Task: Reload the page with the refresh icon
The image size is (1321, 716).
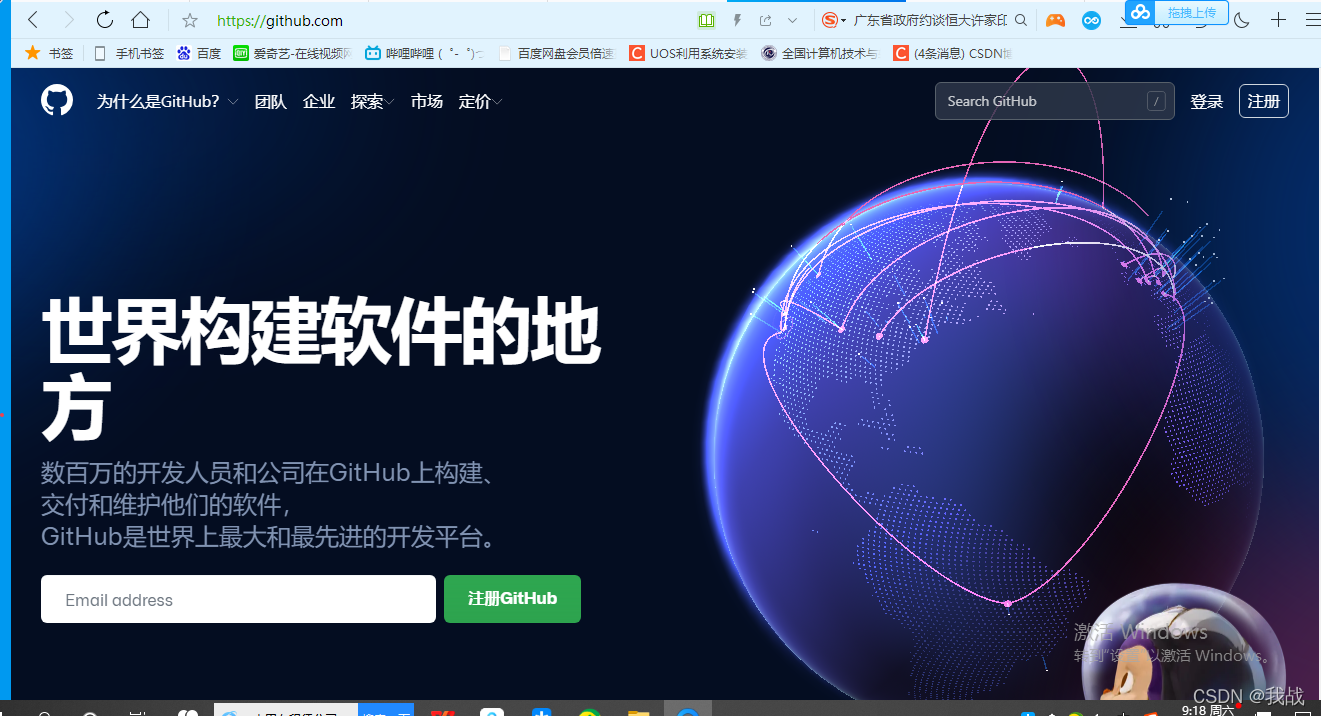Action: pos(105,20)
